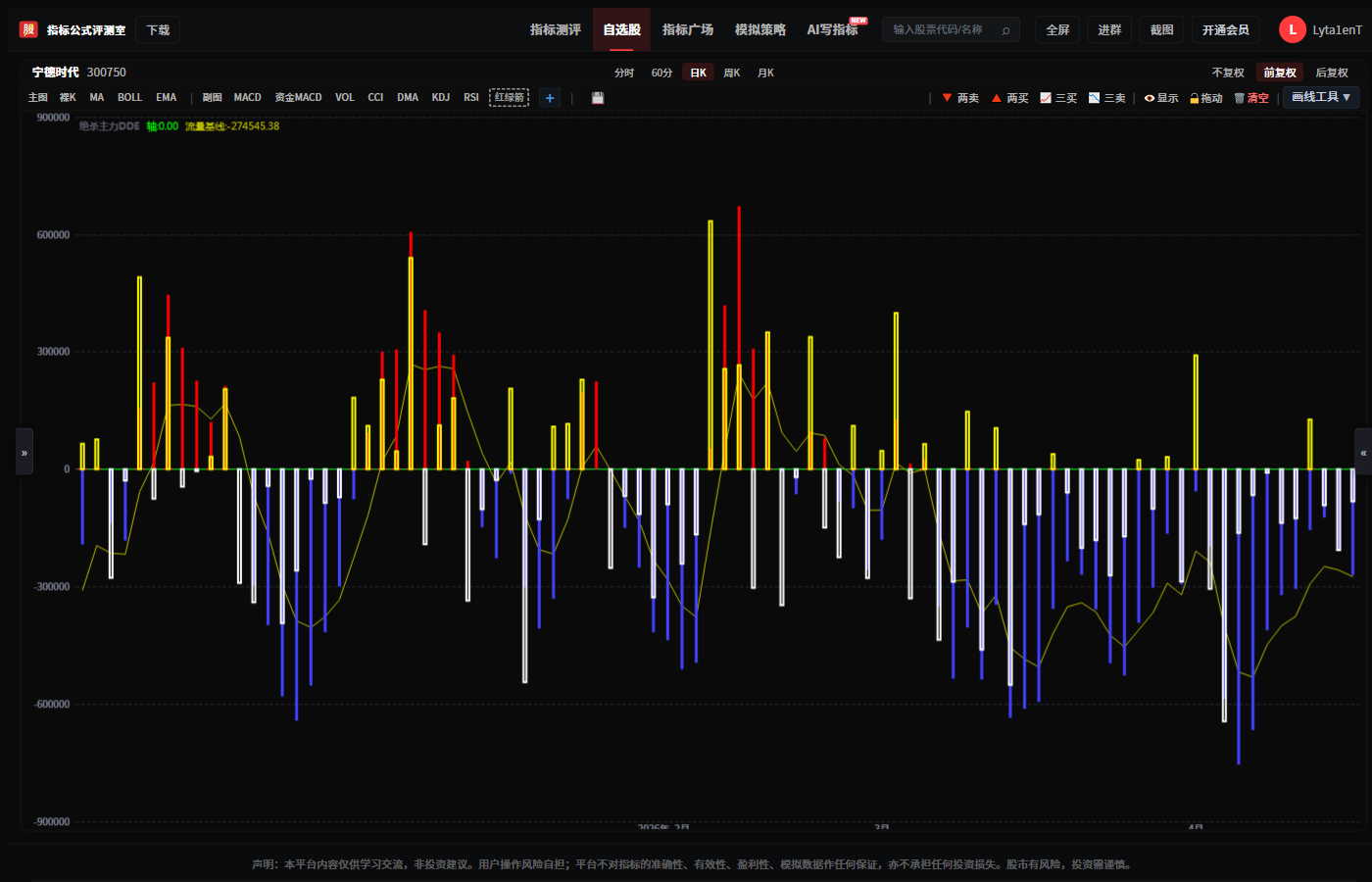The image size is (1372, 882).
Task: Click the 宁德时代 stock name
Action: point(56,73)
